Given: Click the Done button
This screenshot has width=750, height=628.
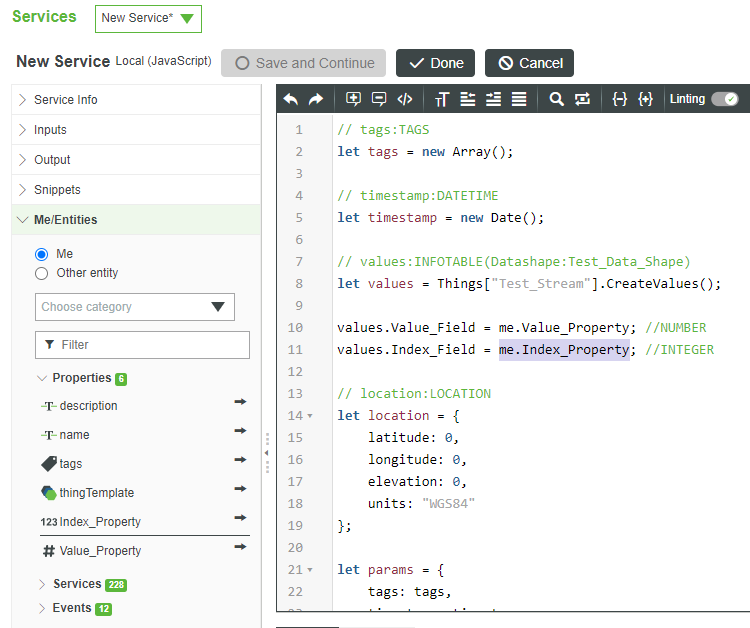Looking at the screenshot, I should pyautogui.click(x=435, y=63).
